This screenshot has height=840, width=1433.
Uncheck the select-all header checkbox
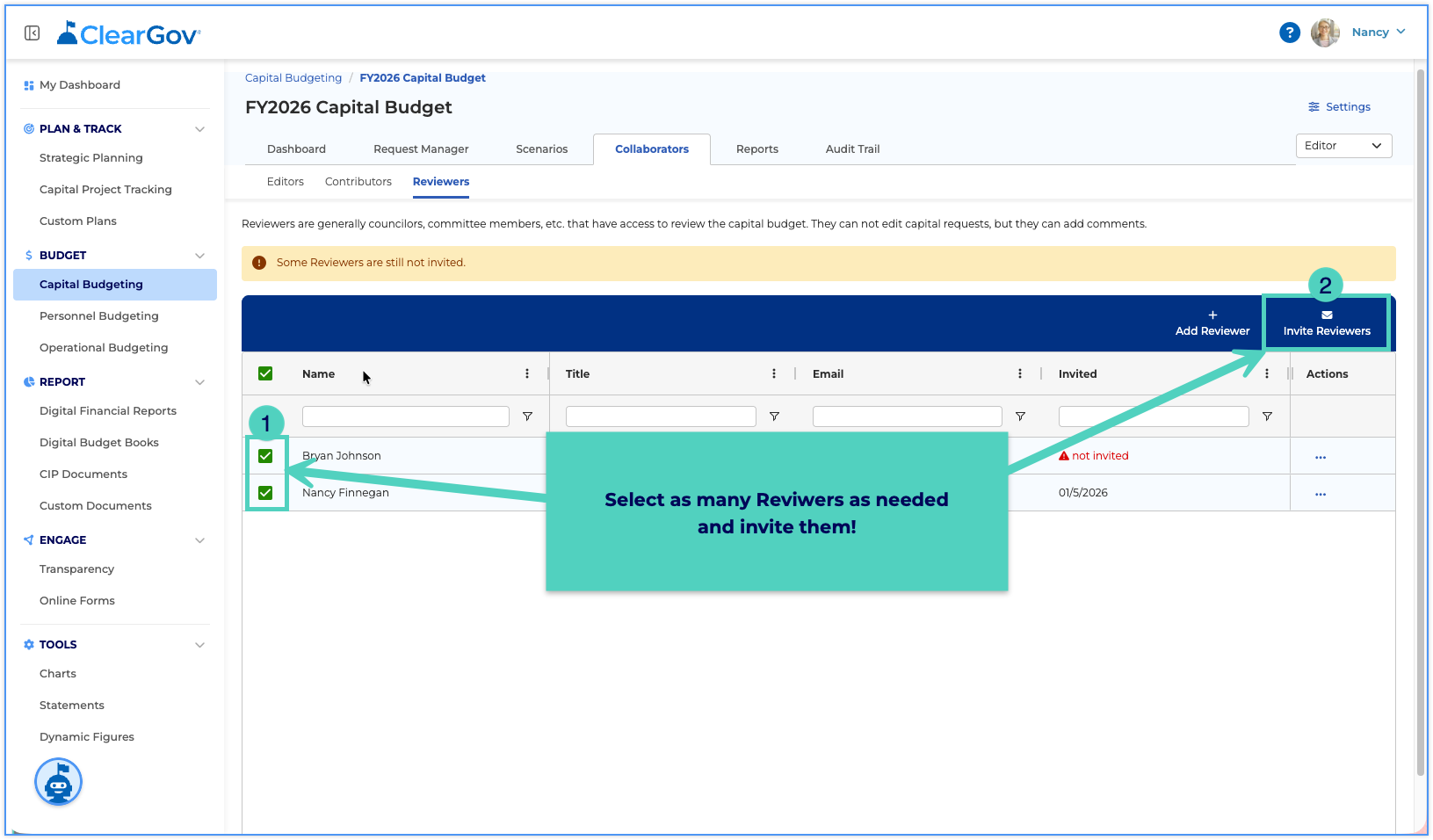coord(265,373)
